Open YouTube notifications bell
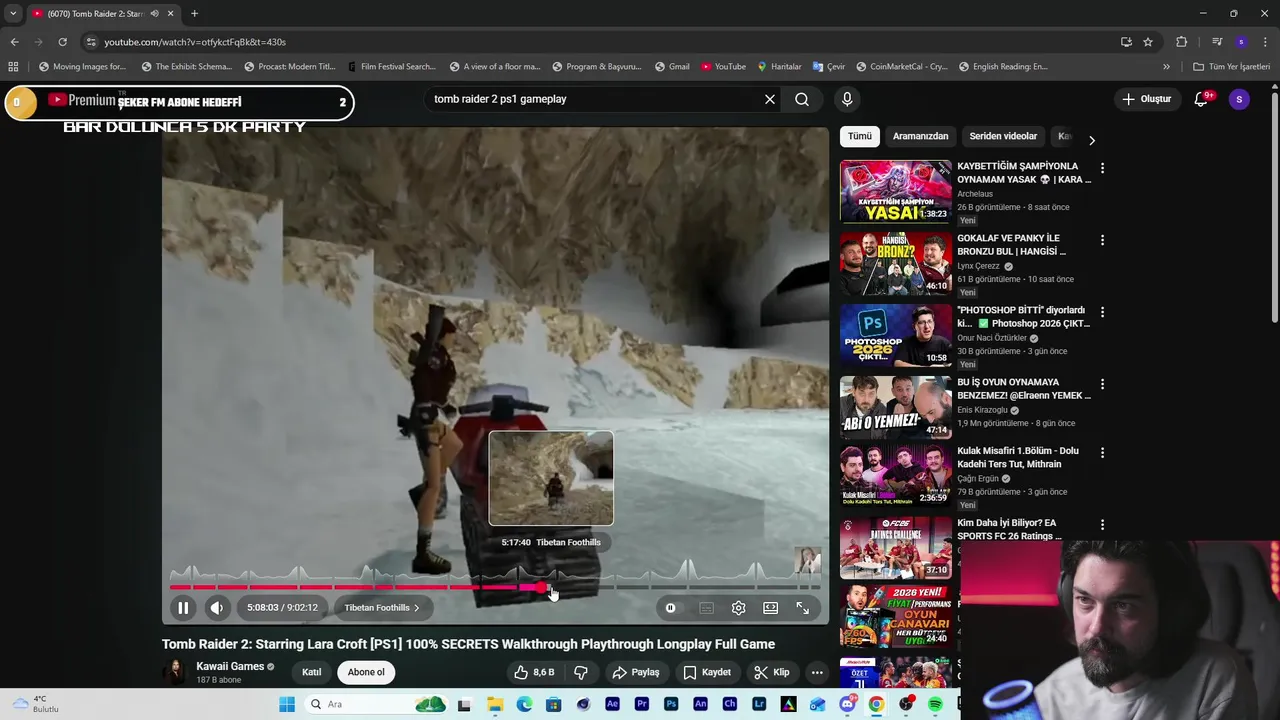Screen dimensions: 1280x720 point(1202,99)
